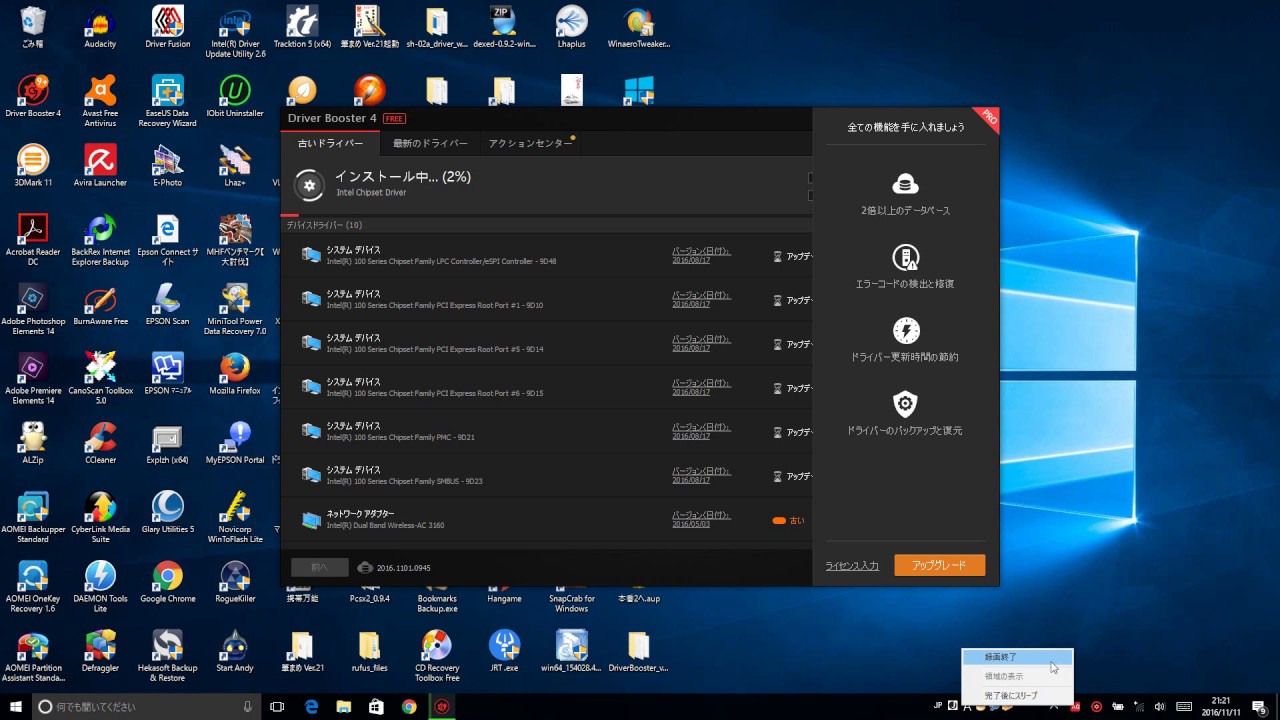The image size is (1280, 720).
Task: Click the shield backup and restore icon
Action: [905, 404]
